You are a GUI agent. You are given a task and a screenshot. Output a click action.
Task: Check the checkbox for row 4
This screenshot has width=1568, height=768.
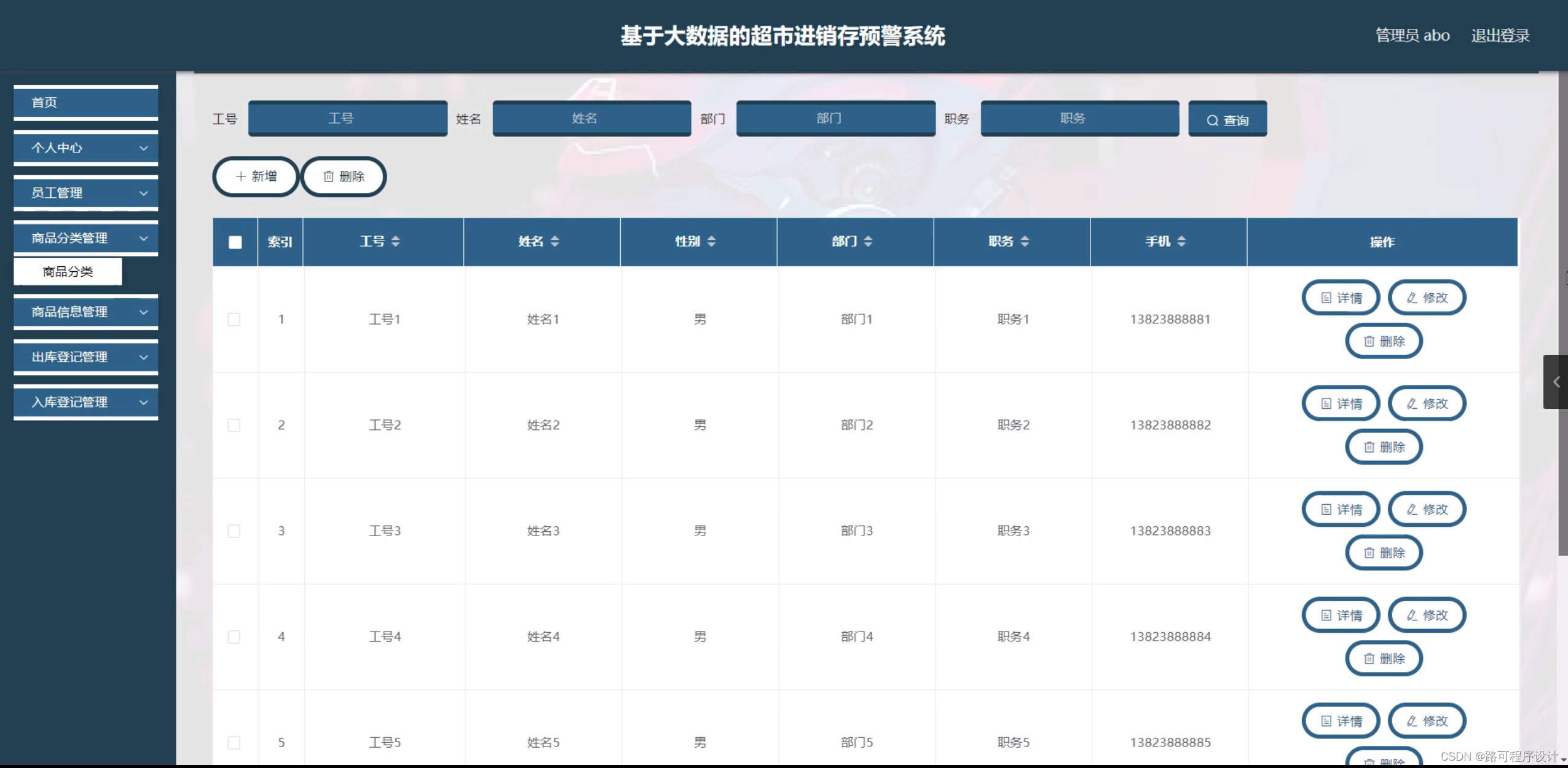[x=234, y=636]
